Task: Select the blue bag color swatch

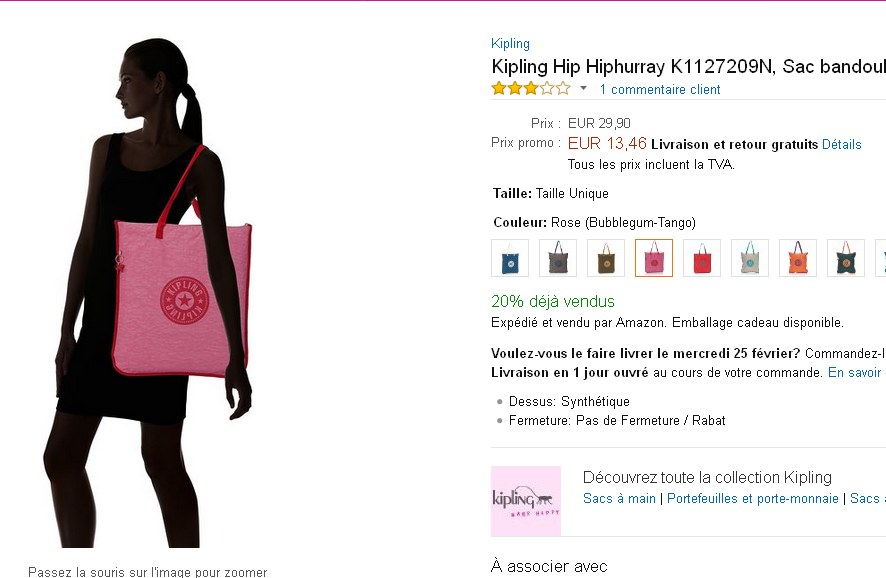Action: click(510, 258)
